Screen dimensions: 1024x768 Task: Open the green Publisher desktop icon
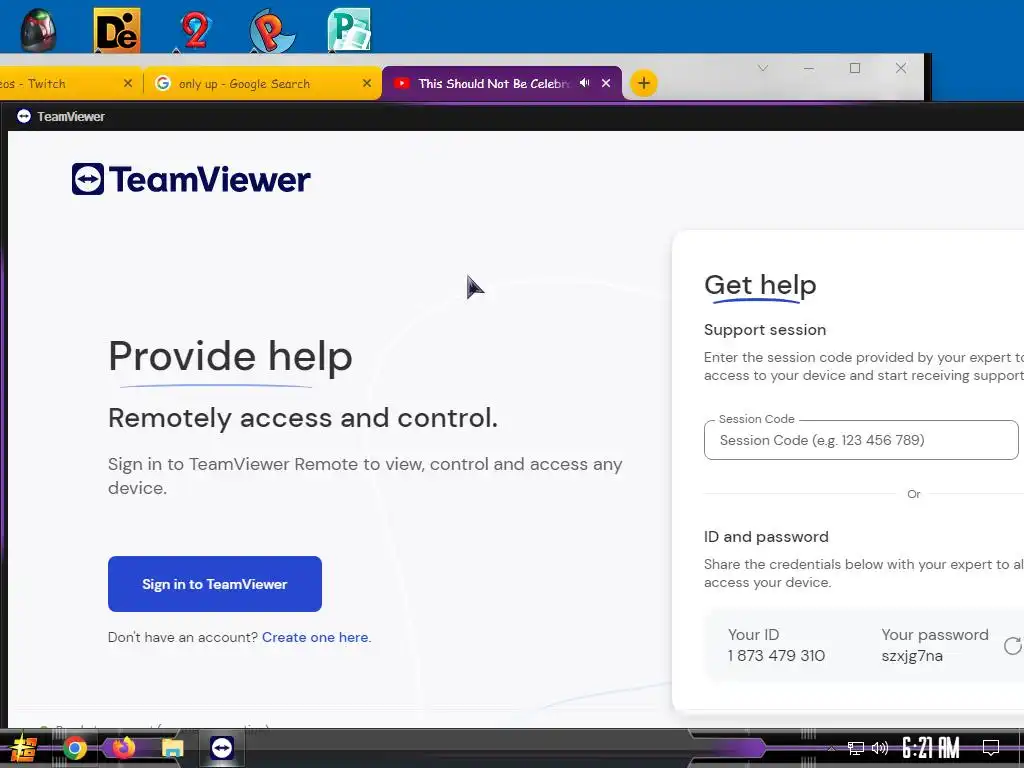pyautogui.click(x=349, y=30)
